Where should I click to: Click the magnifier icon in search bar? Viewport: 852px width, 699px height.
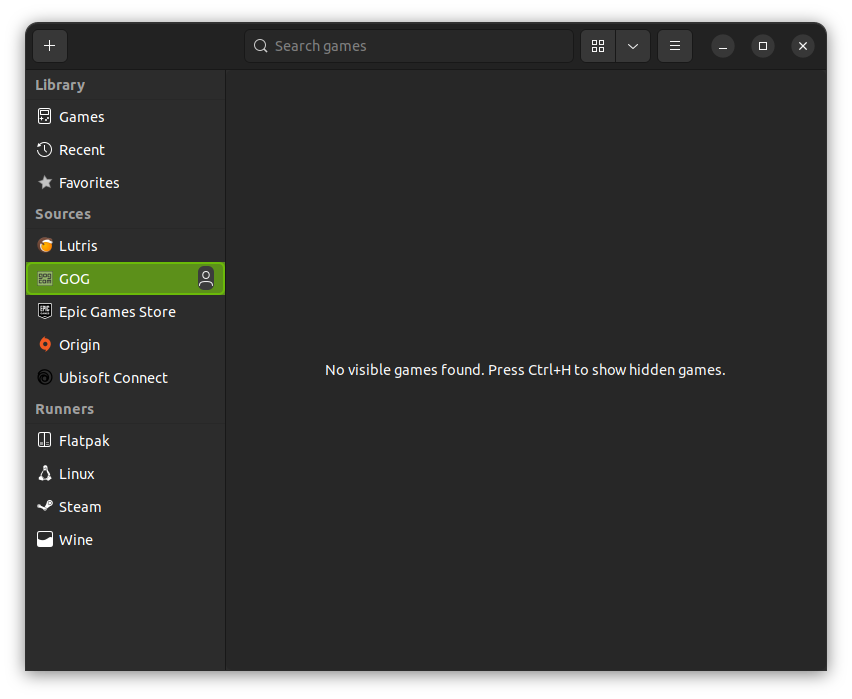pyautogui.click(x=261, y=46)
